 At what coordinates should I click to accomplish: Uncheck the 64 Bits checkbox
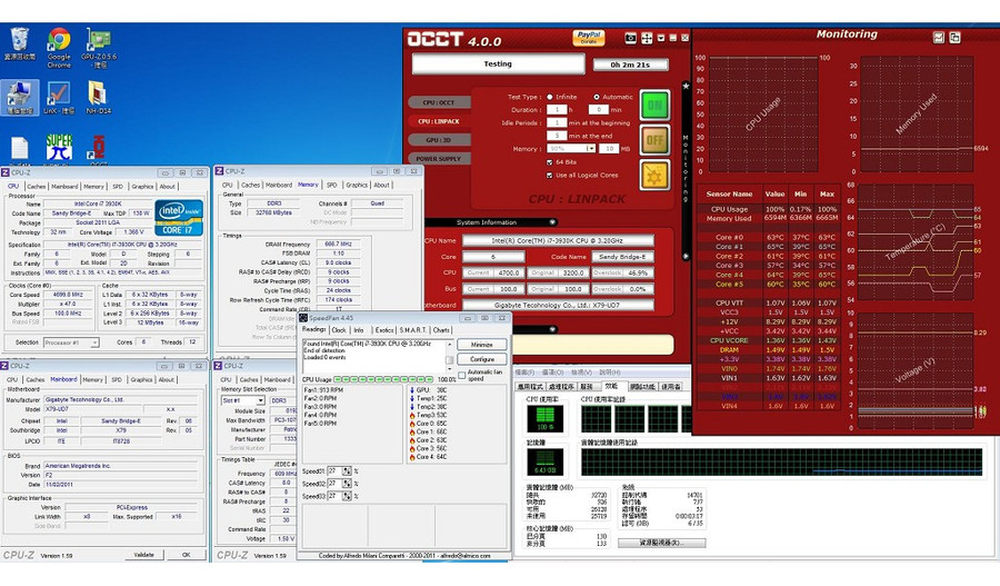[x=550, y=161]
